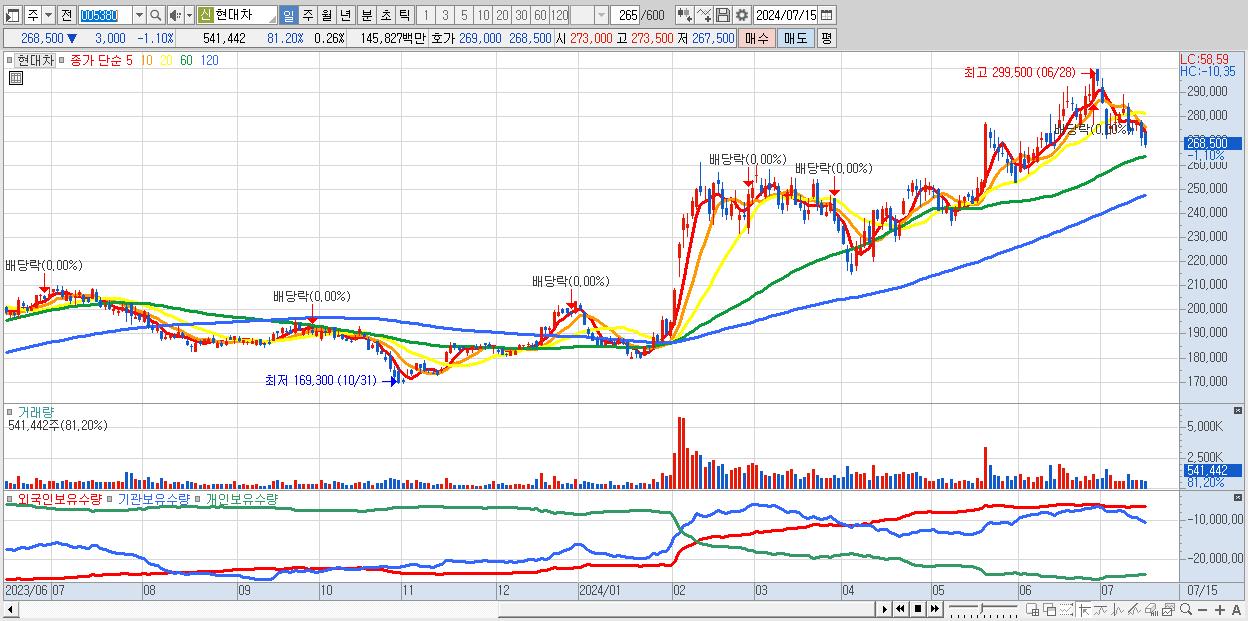The width and height of the screenshot is (1248, 621).
Task: Click the 외국인보유수량 legend label
Action: [59, 498]
